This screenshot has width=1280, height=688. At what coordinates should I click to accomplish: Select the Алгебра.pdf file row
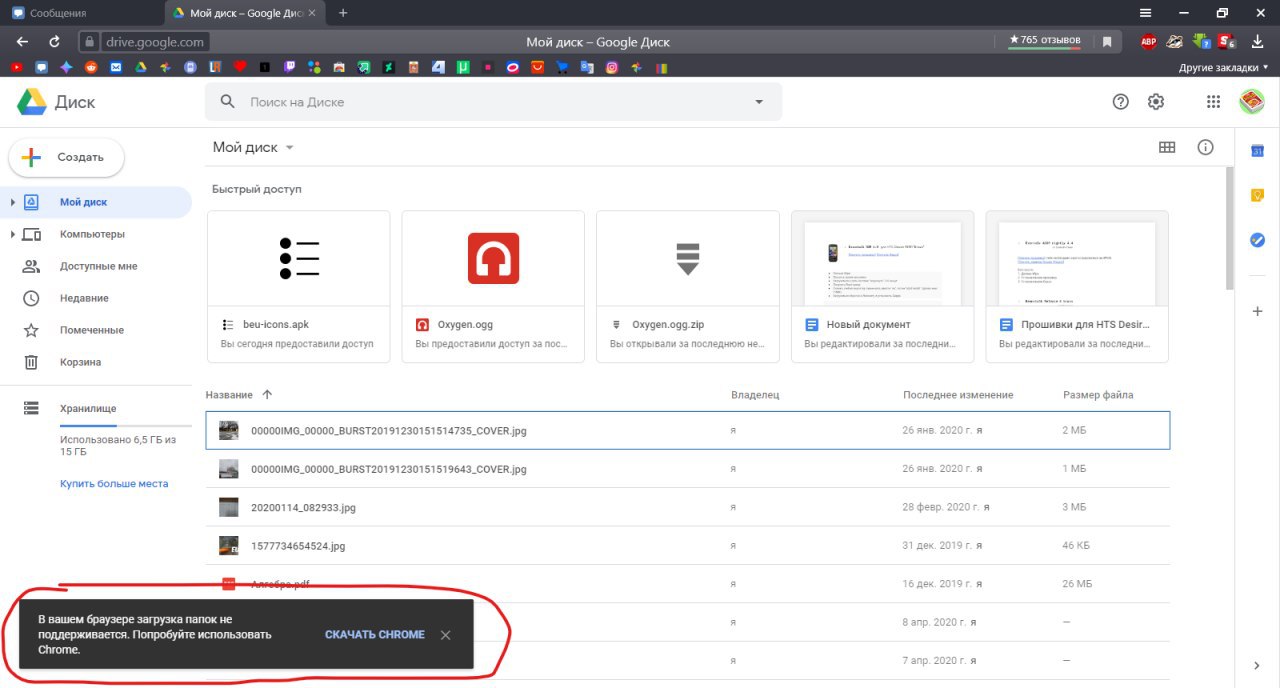pyautogui.click(x=687, y=584)
